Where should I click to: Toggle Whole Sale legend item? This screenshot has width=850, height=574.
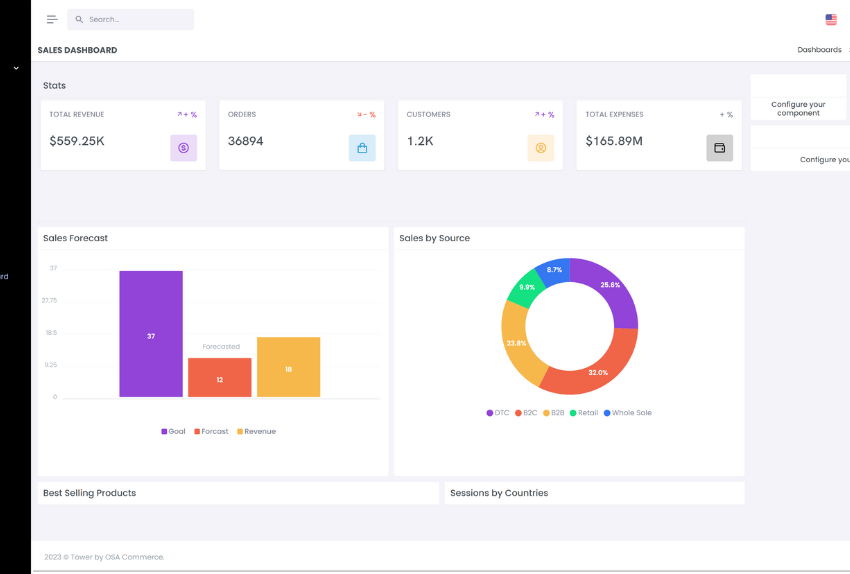click(628, 412)
